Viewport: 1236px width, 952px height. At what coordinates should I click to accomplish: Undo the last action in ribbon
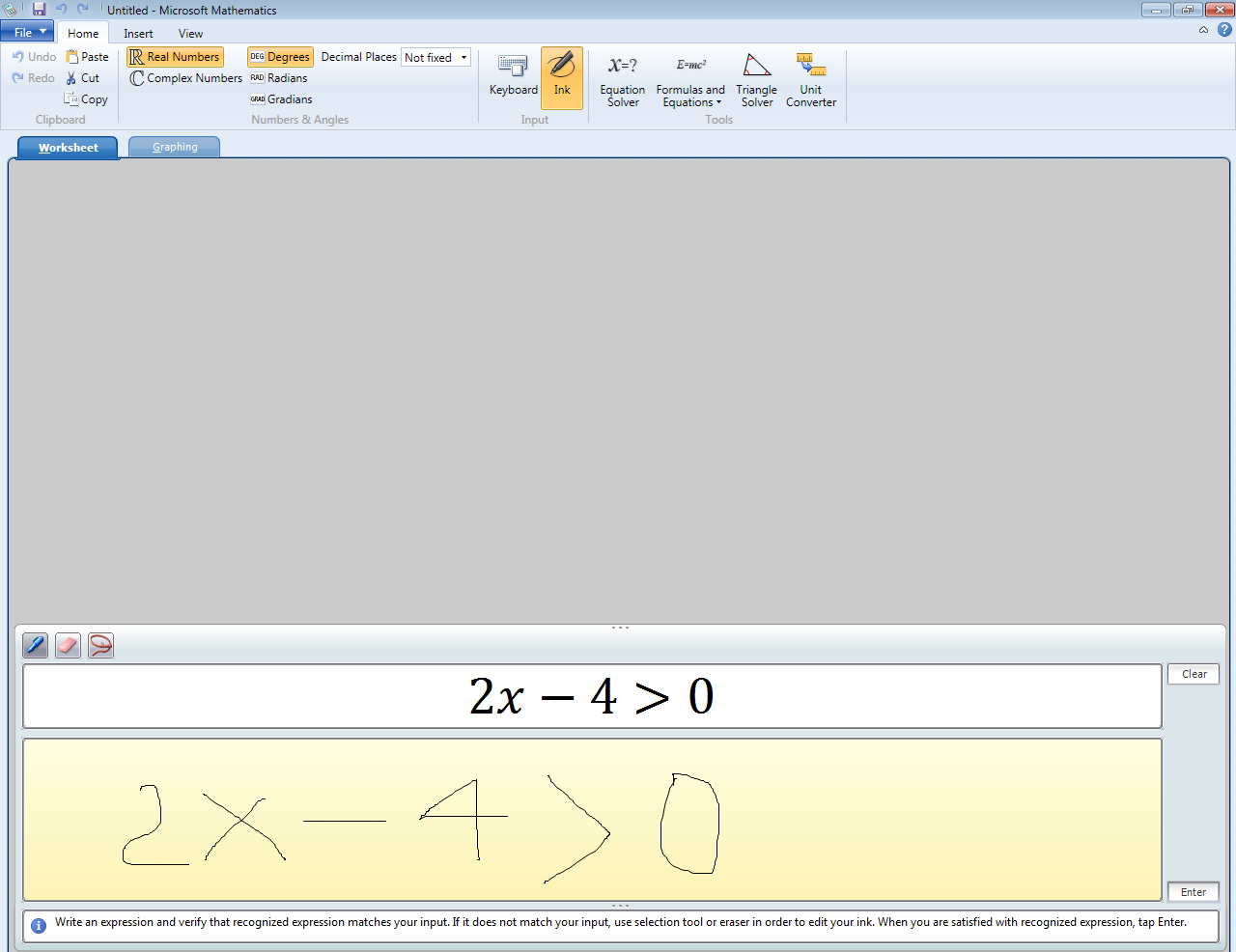[x=34, y=57]
